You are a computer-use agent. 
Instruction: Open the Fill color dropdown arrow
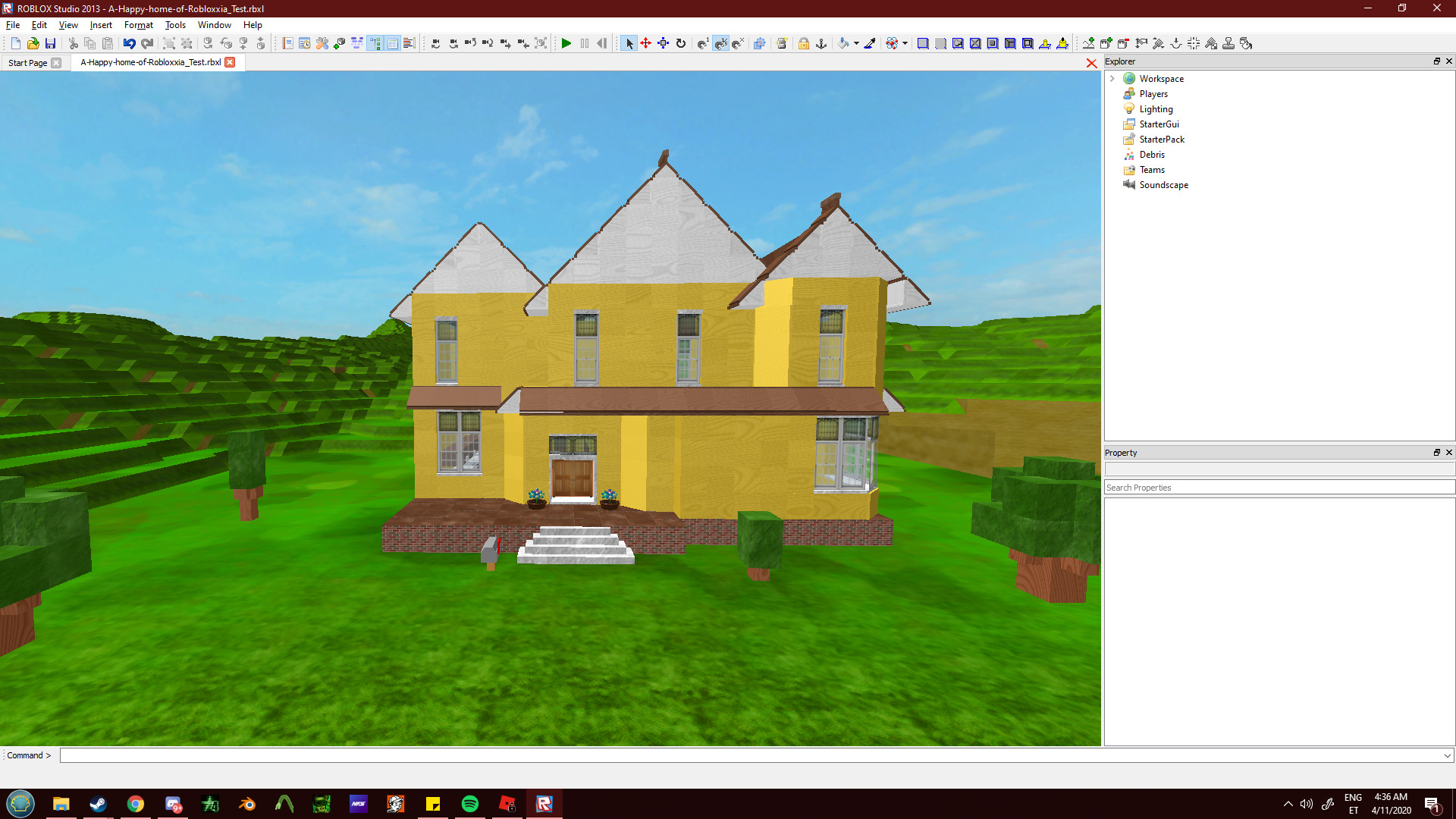click(856, 43)
